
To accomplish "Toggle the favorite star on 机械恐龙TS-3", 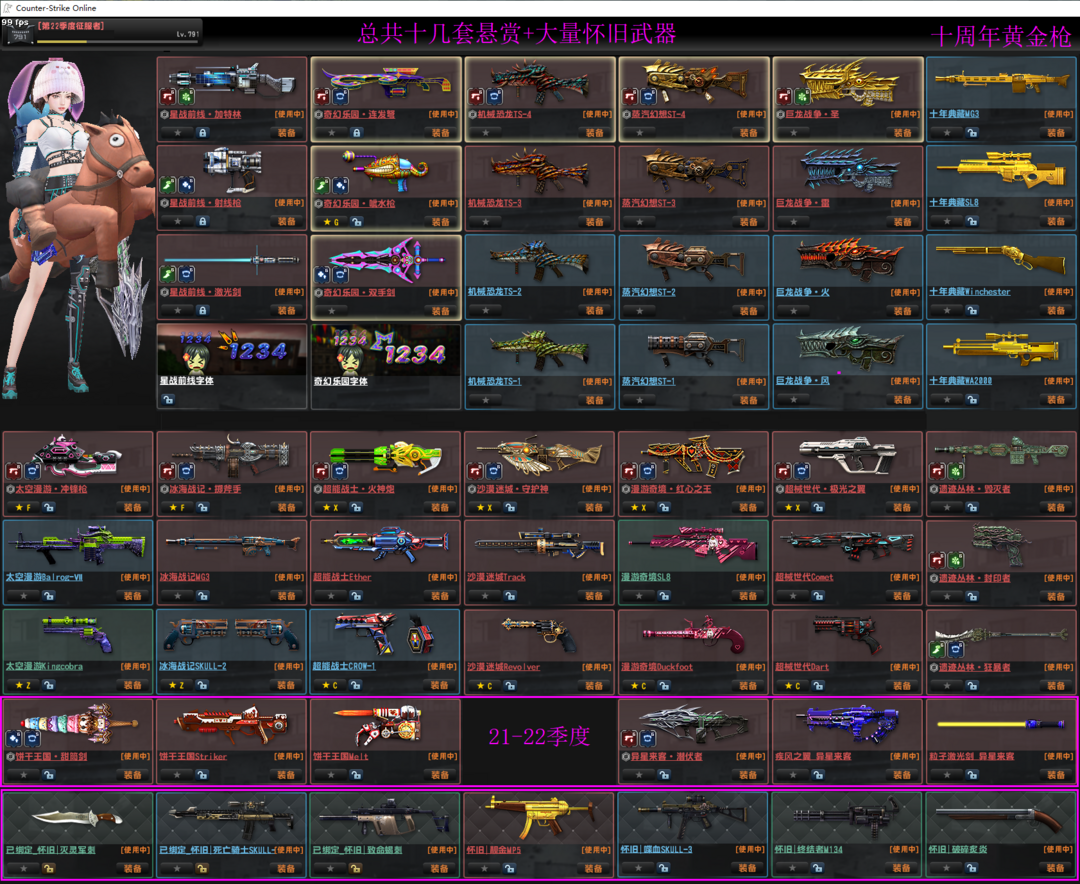I will click(486, 221).
